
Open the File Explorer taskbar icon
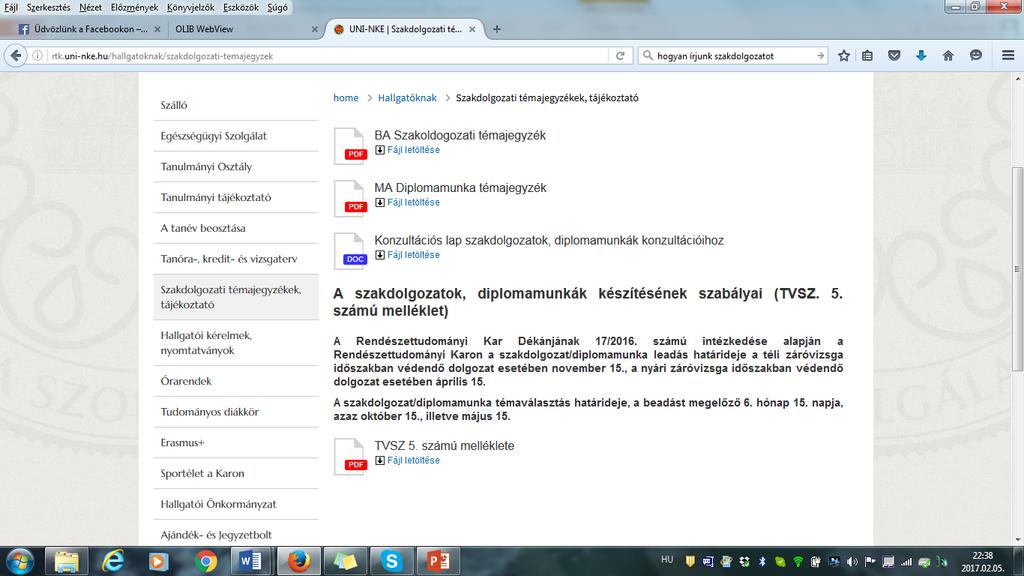pos(66,561)
